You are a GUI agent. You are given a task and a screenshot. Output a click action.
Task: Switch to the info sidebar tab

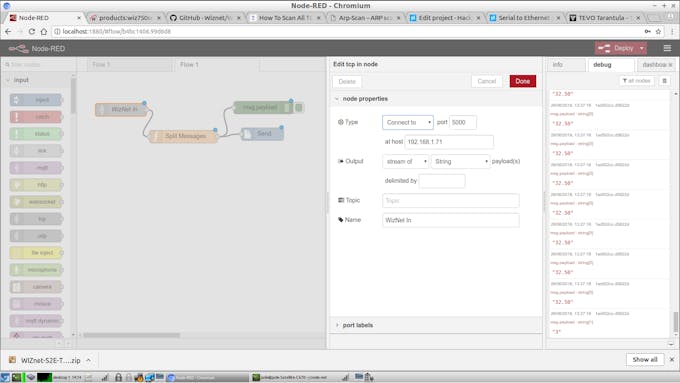click(565, 65)
